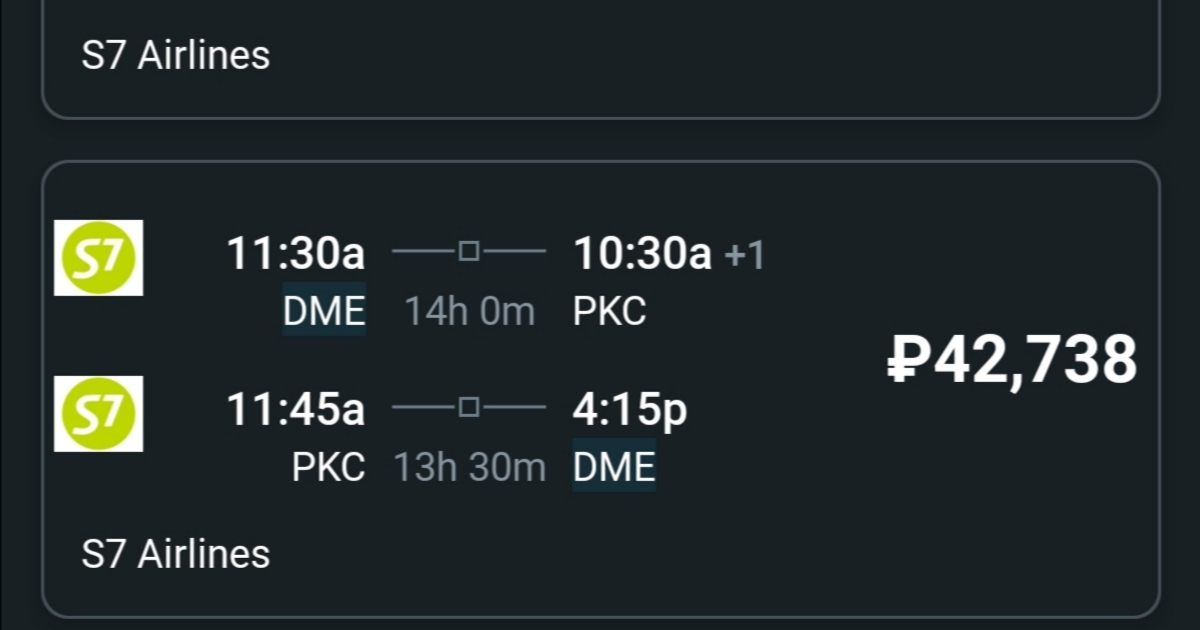Screen dimensions: 1200x630
Task: Click the S7 Airlines label in top card
Action: tap(176, 55)
